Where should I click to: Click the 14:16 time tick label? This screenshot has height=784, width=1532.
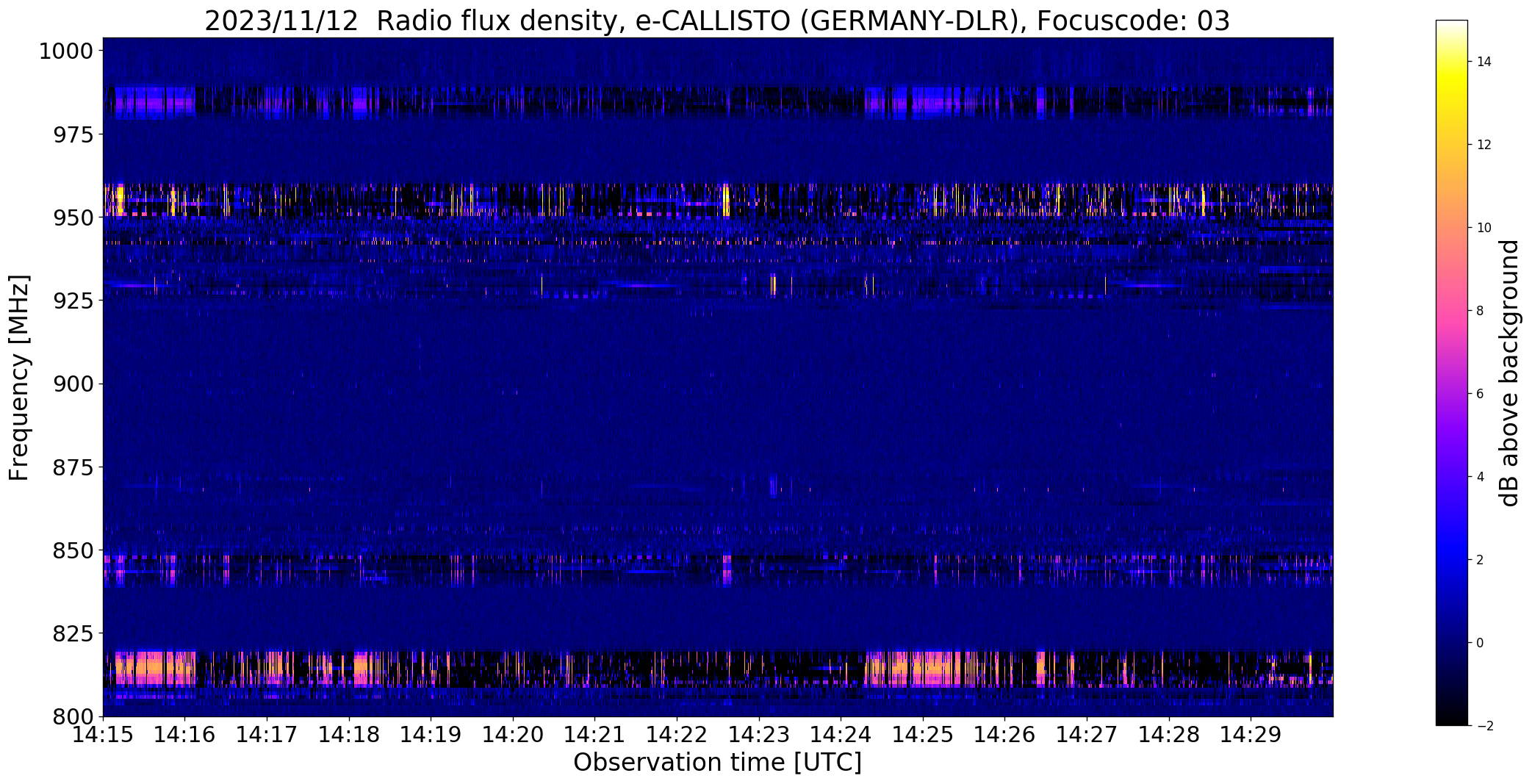click(x=185, y=735)
